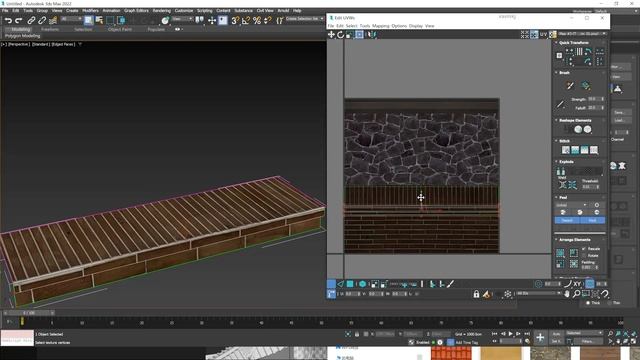Open the Tools menu in Edit UVWs
The height and width of the screenshot is (360, 640).
click(364, 26)
